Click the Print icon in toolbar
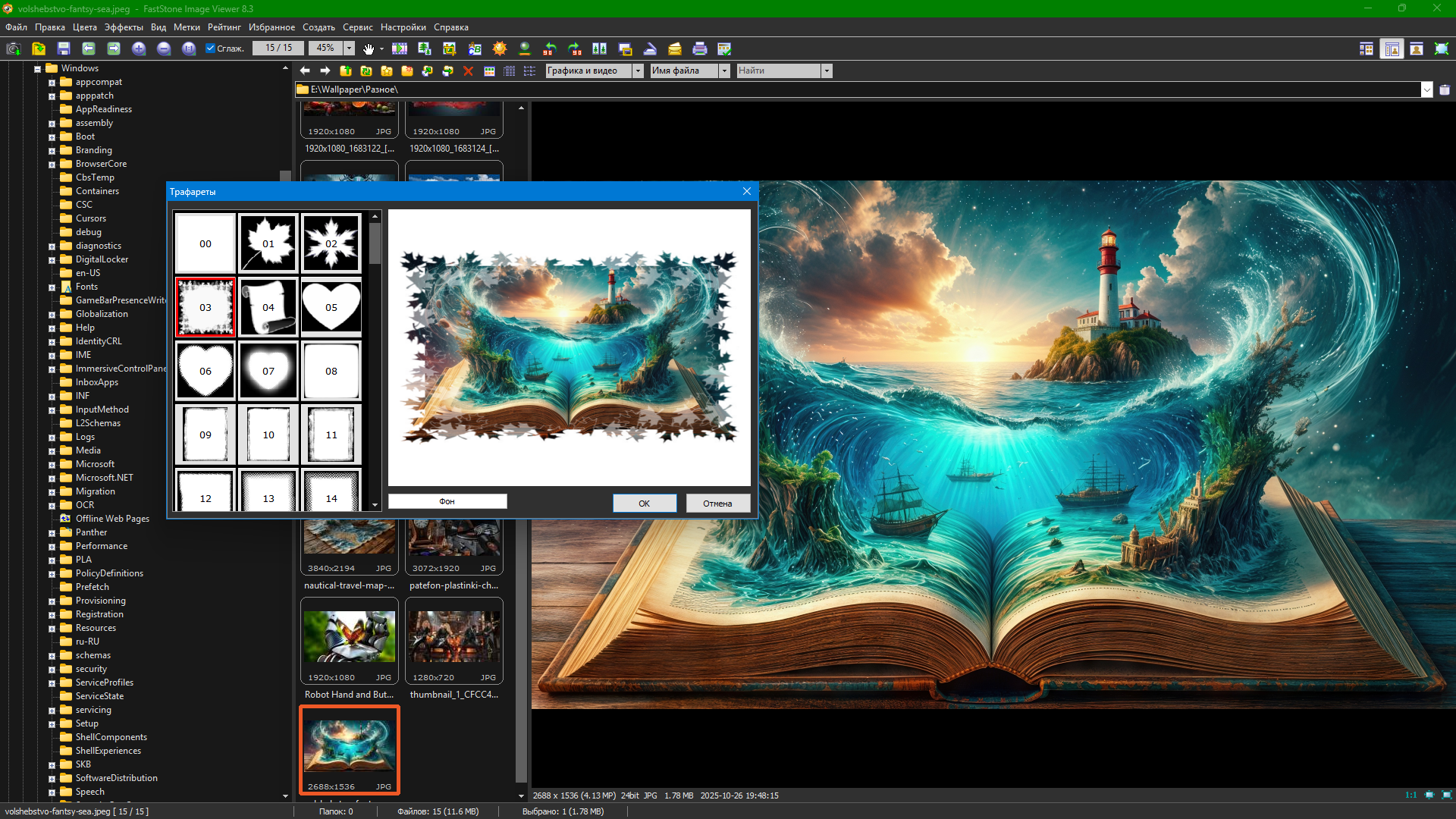Viewport: 1456px width, 819px height. tap(700, 49)
